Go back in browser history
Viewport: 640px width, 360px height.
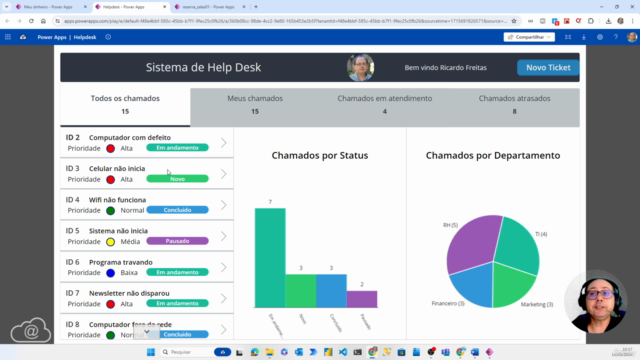(7, 21)
